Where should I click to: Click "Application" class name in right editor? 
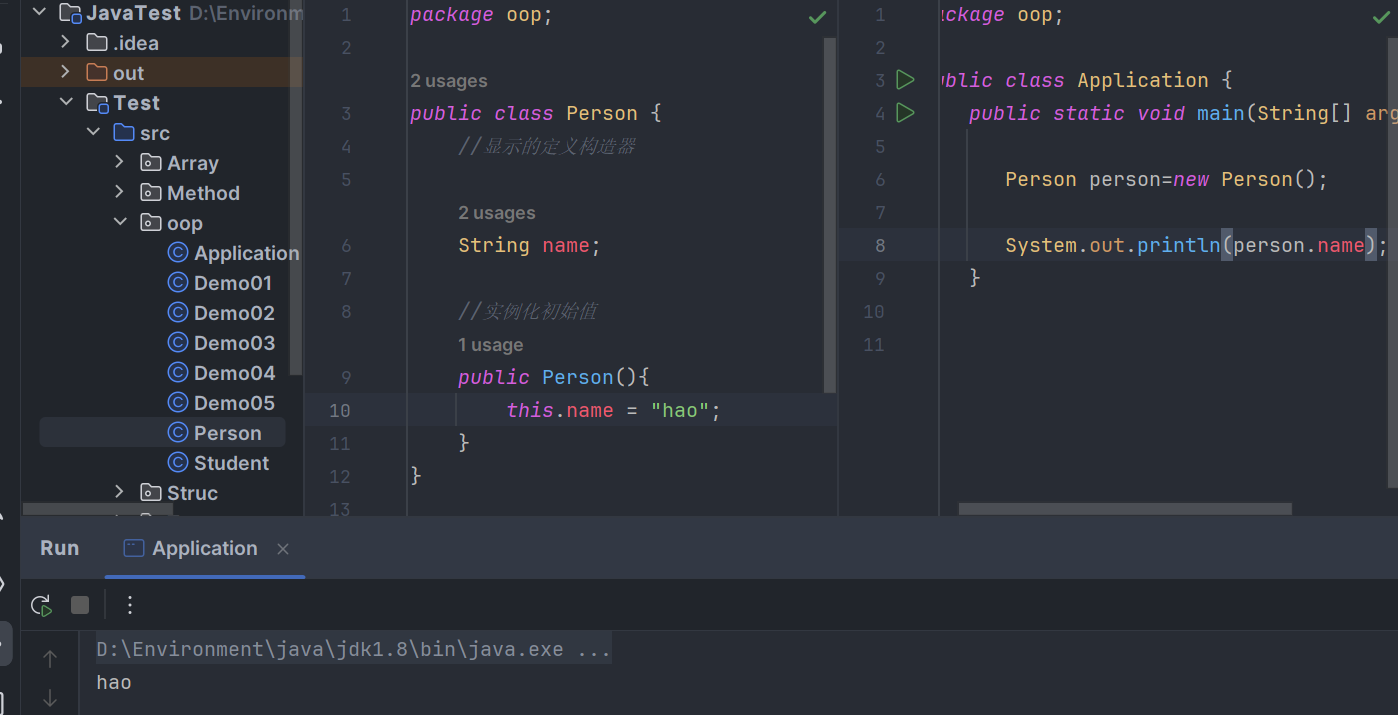pos(1143,80)
